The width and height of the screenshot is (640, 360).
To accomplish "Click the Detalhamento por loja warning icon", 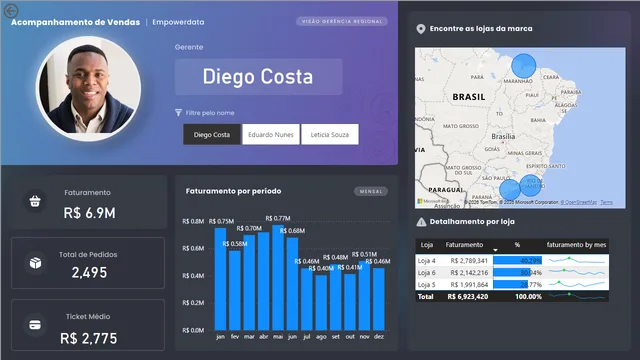I will tap(421, 222).
